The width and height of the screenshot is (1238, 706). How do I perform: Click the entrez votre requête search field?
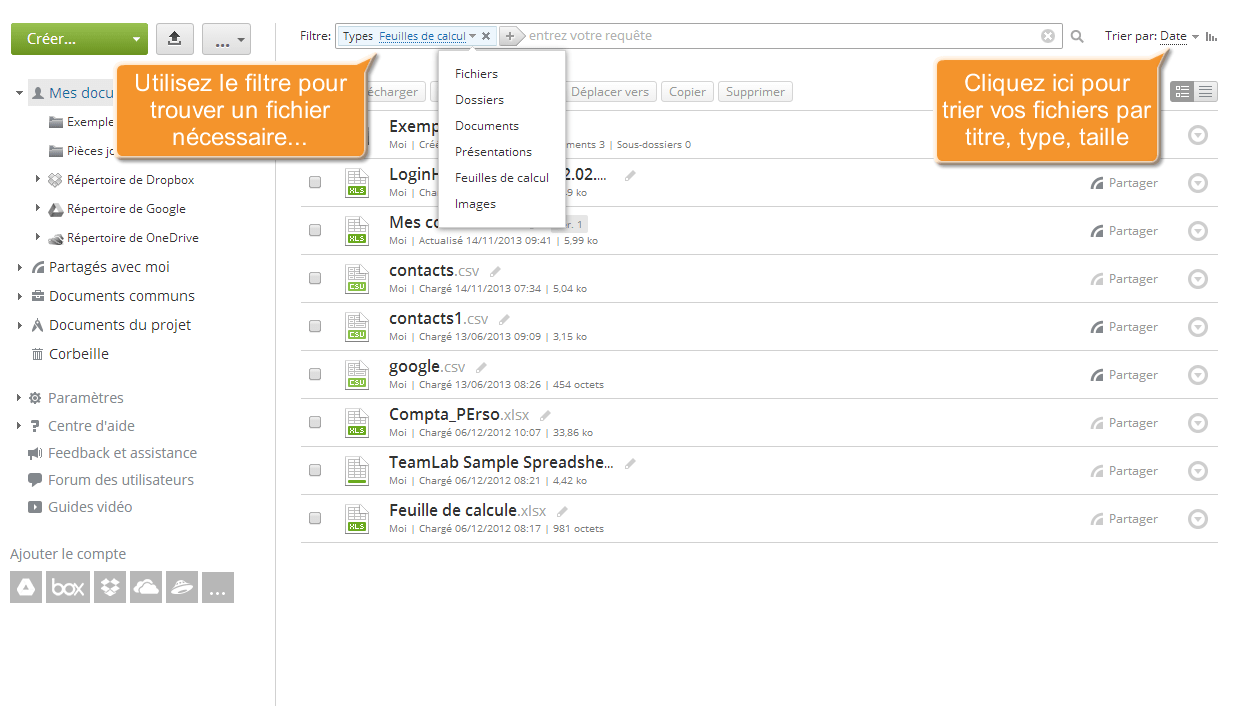[x=782, y=36]
